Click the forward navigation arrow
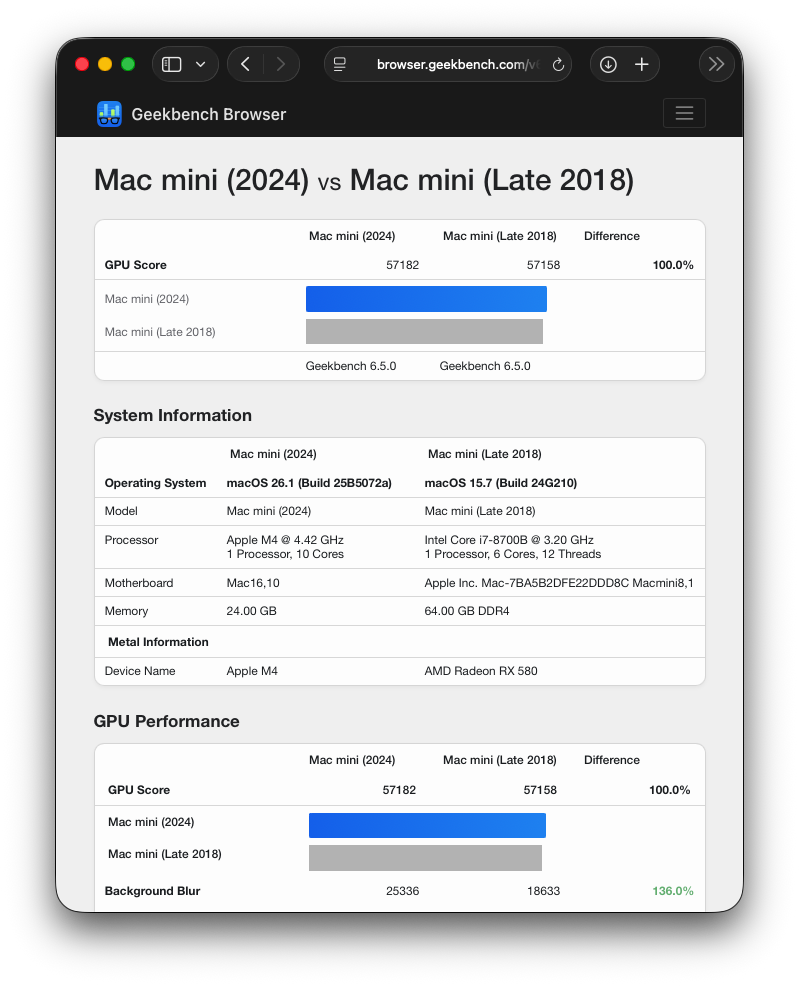 [281, 64]
